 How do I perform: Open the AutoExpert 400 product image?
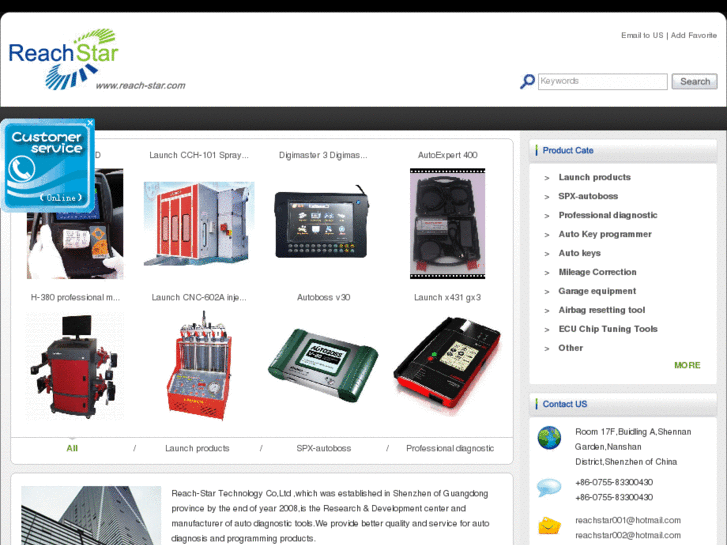447,224
